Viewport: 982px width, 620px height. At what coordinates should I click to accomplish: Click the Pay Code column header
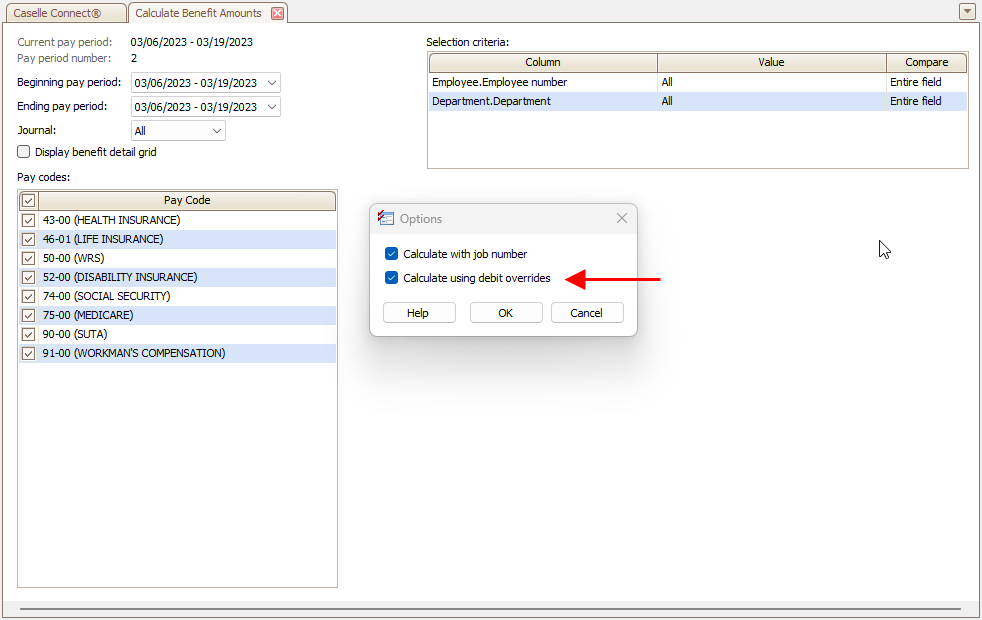click(187, 200)
